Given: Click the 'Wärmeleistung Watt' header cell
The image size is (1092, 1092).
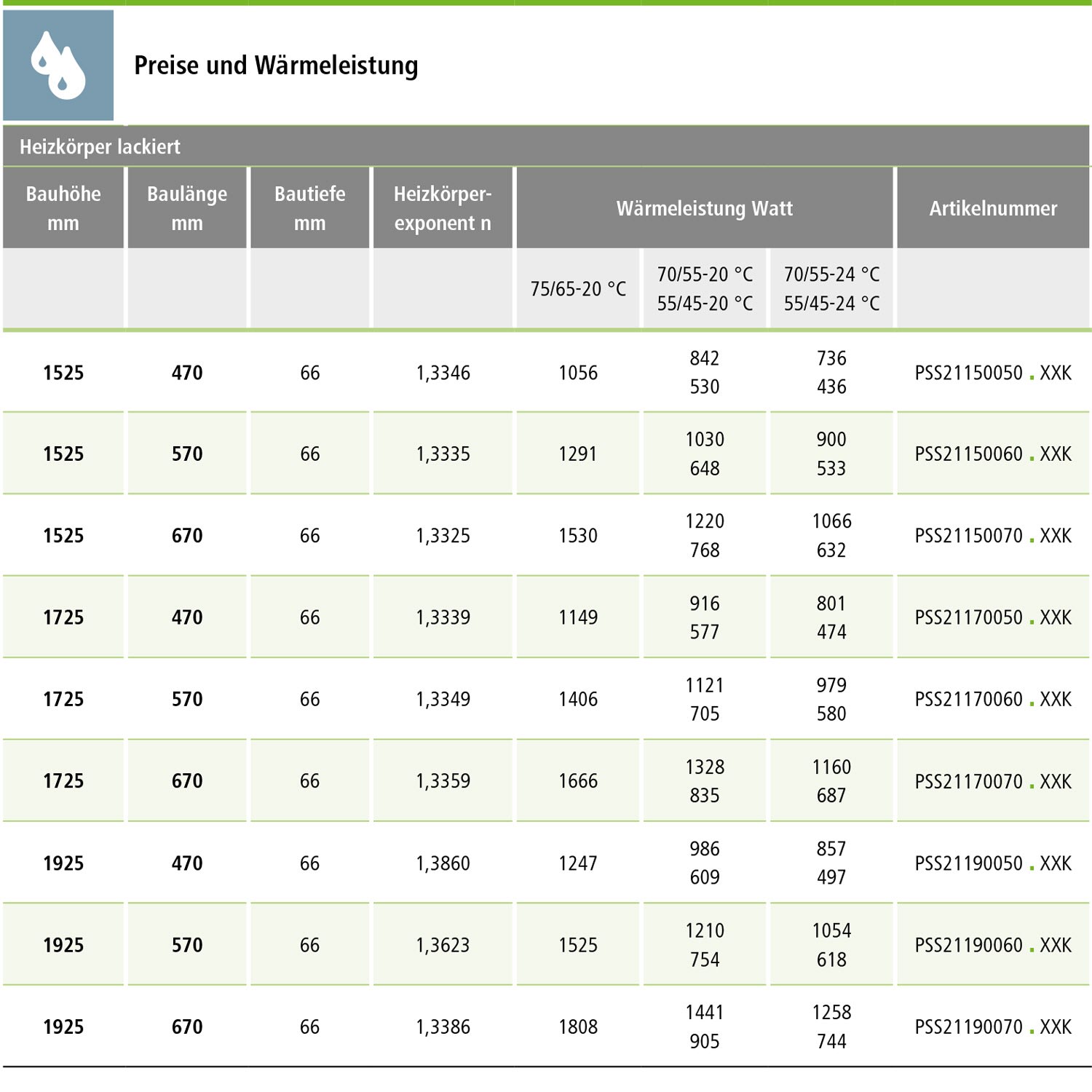Looking at the screenshot, I should tap(704, 209).
